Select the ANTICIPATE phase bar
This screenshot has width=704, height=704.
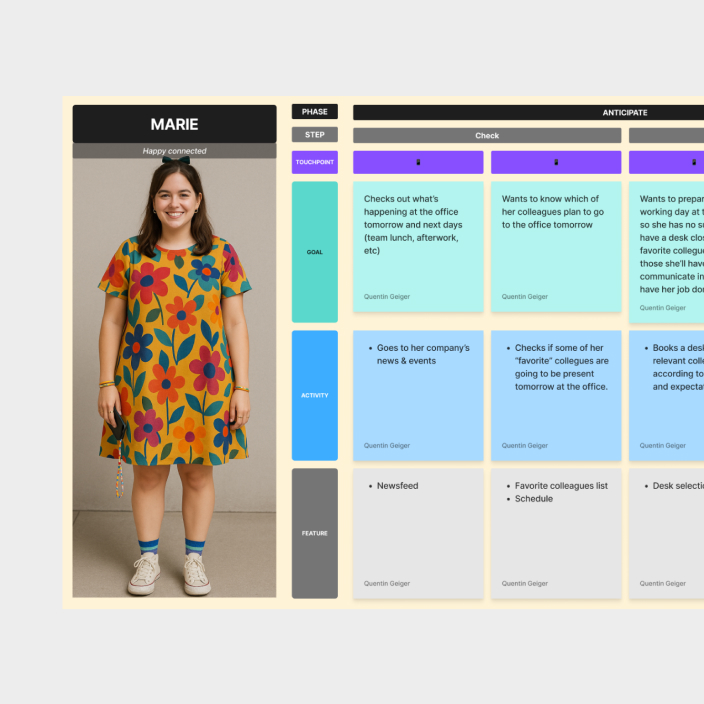tap(528, 113)
